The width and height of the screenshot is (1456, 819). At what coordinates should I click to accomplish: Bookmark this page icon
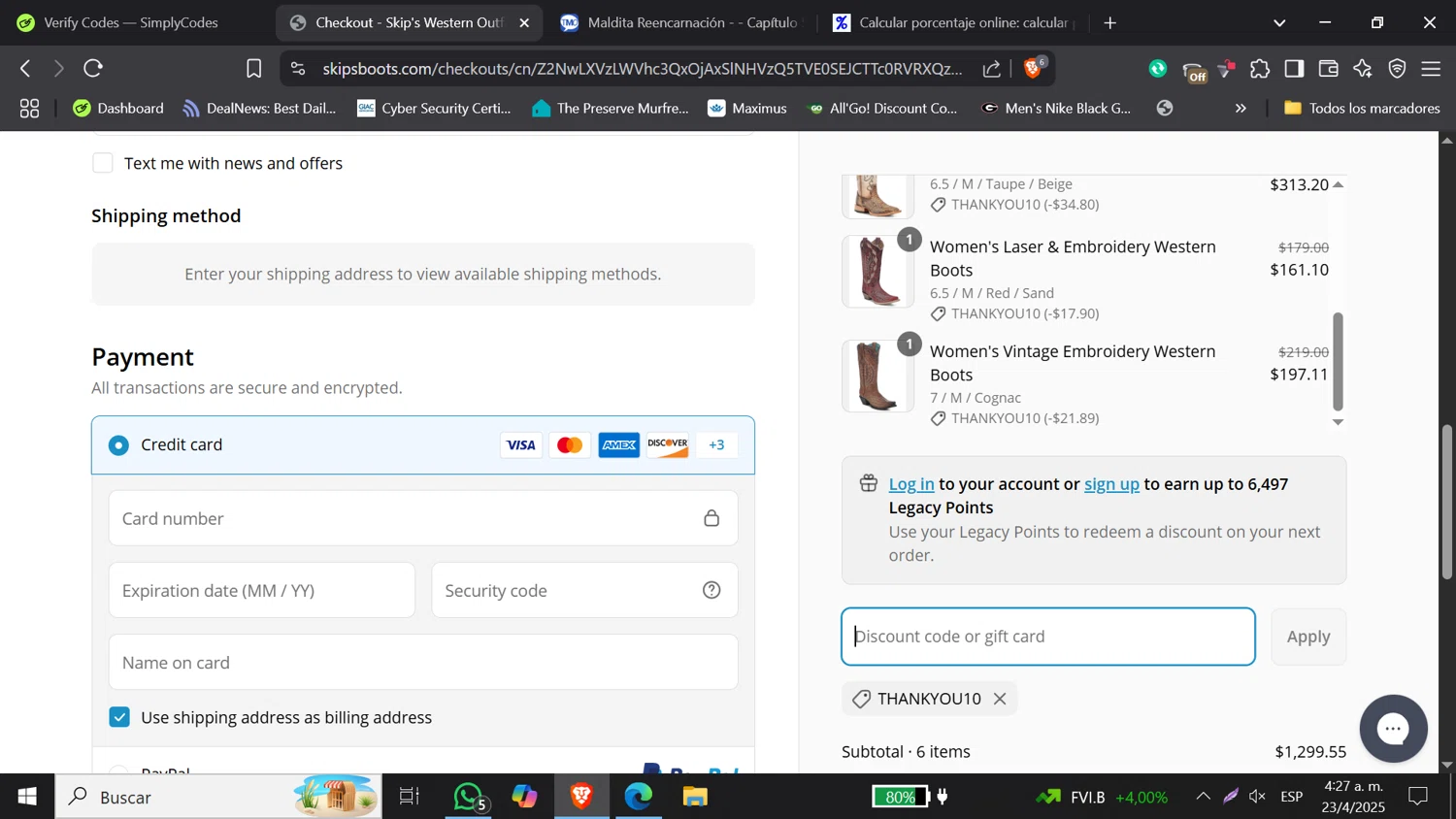(253, 68)
